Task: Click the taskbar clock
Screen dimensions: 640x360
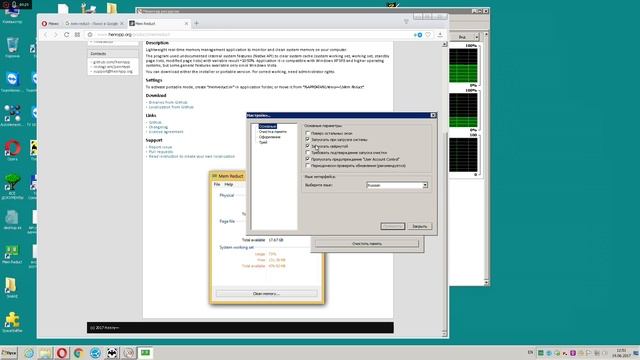Action: (621, 353)
